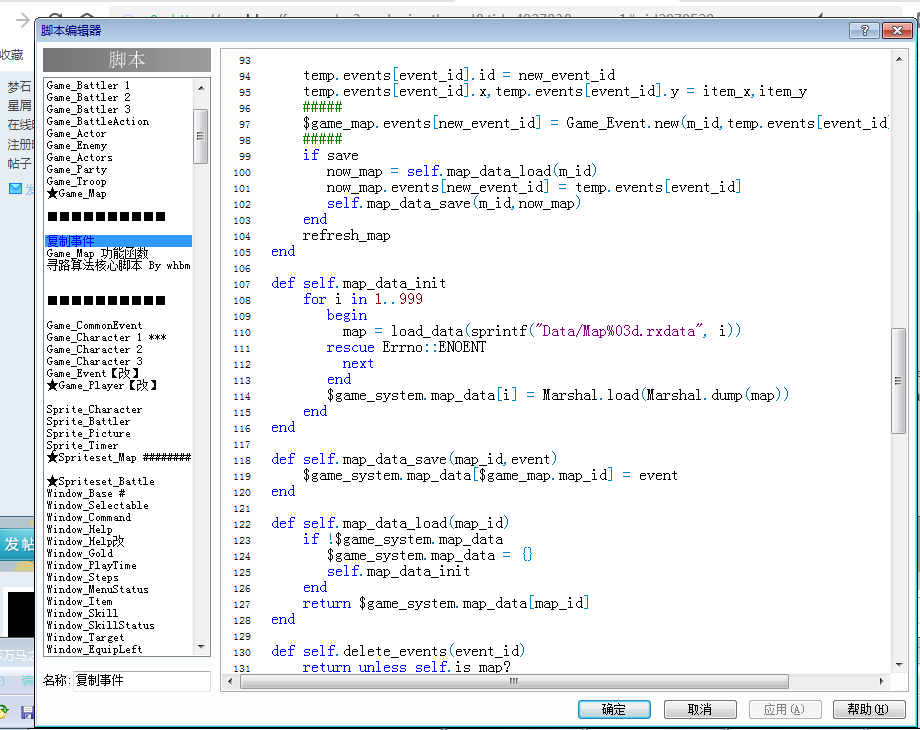The image size is (920, 730).
Task: Select Sprite_Character script
Action: (94, 410)
